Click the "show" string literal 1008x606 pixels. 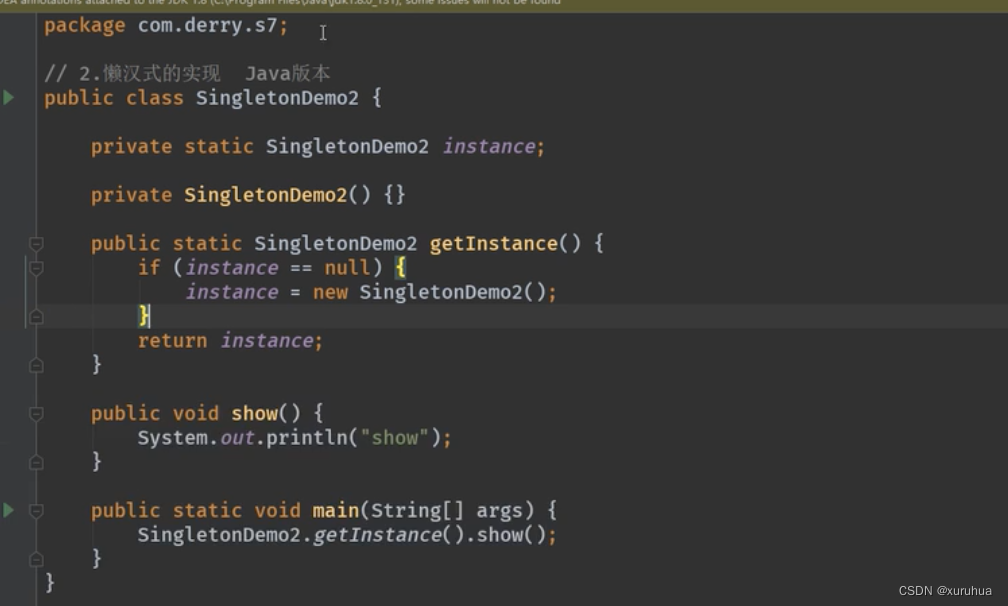[x=394, y=438]
